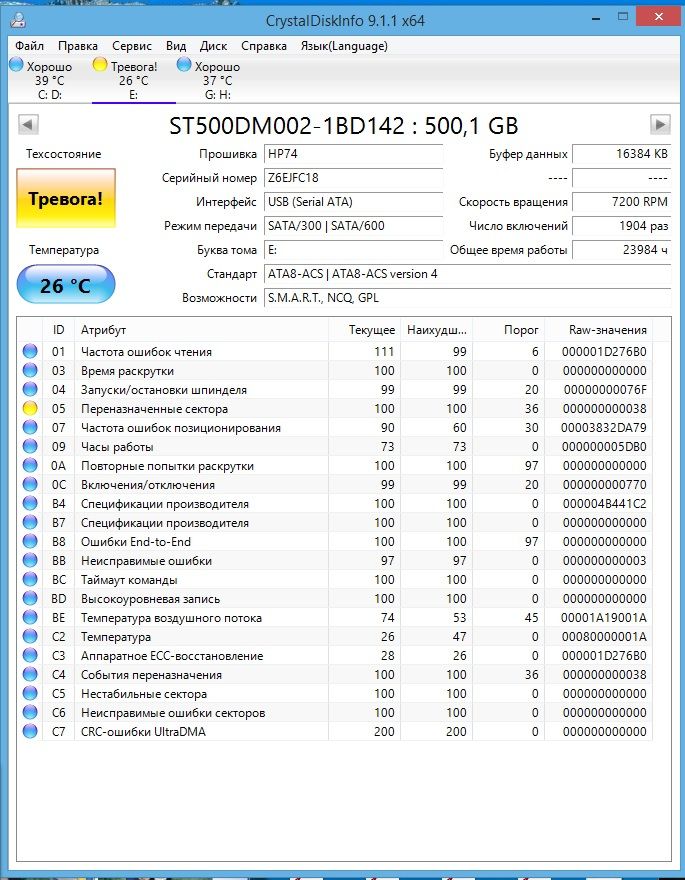The width and height of the screenshot is (685, 880).
Task: Click the Прошивка field showing HP74
Action: (x=353, y=154)
